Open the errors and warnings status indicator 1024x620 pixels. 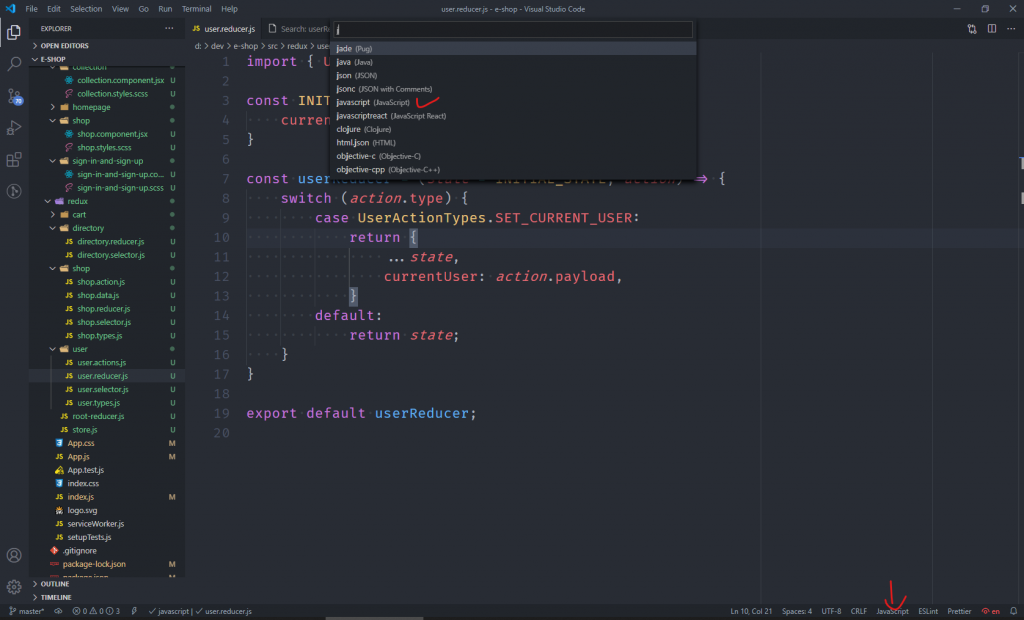[x=96, y=612]
